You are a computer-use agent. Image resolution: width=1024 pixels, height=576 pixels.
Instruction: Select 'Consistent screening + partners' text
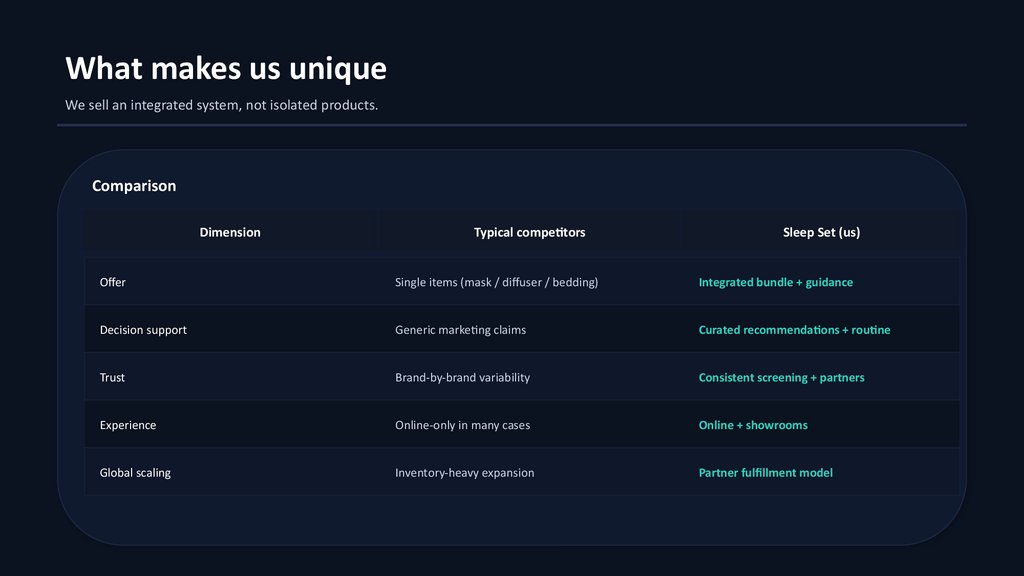[781, 378]
